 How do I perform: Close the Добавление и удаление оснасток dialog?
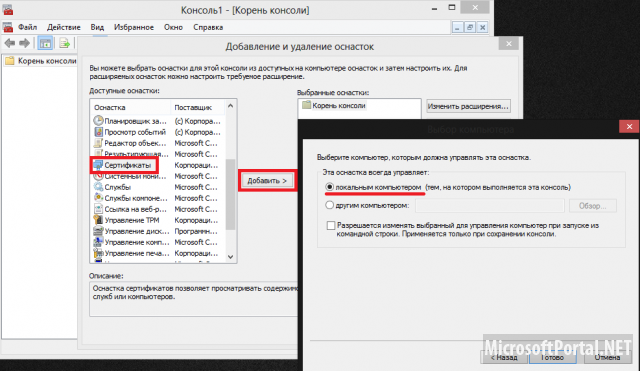(509, 44)
